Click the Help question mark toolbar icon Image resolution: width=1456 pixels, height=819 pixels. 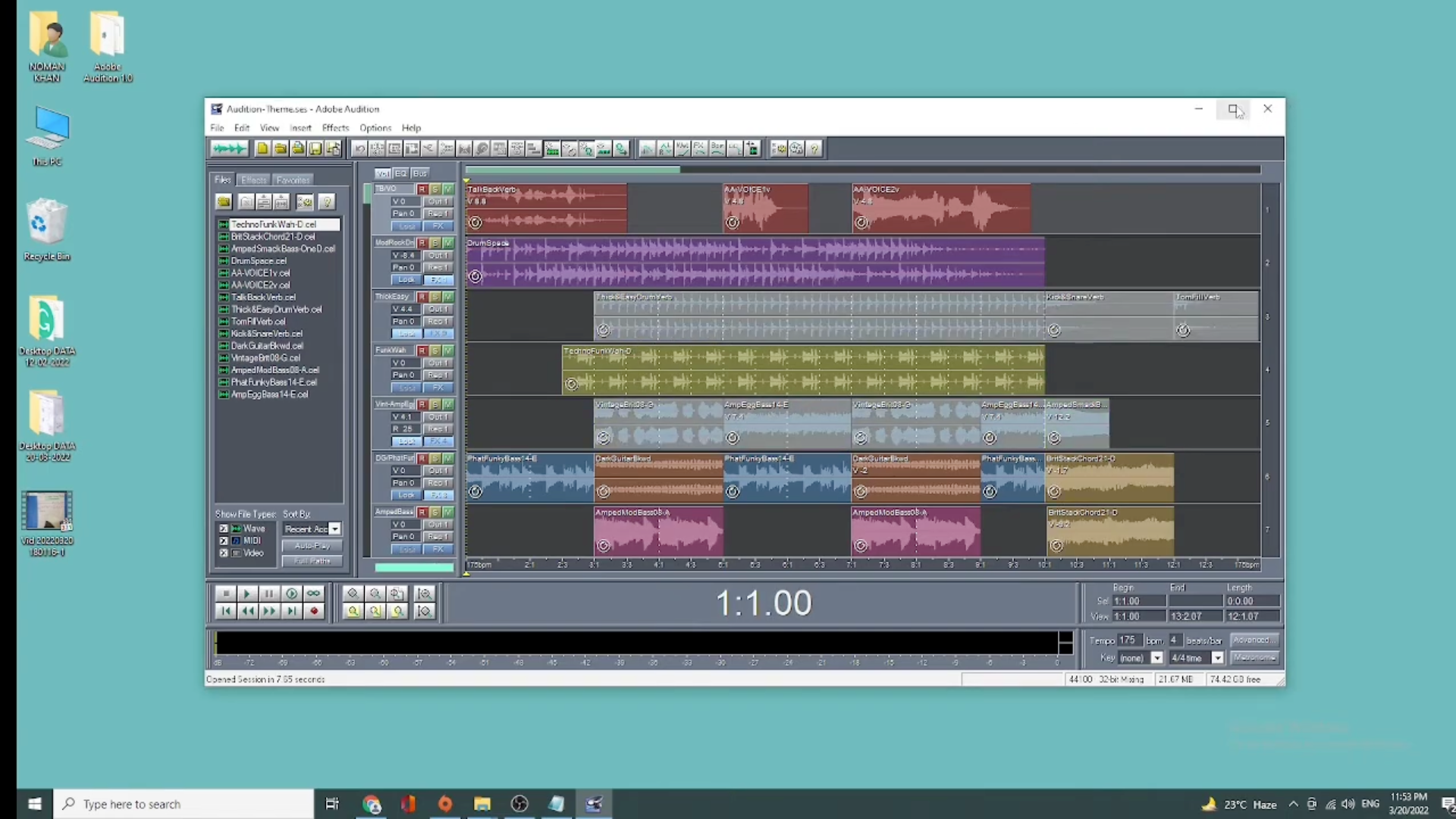pyautogui.click(x=814, y=149)
